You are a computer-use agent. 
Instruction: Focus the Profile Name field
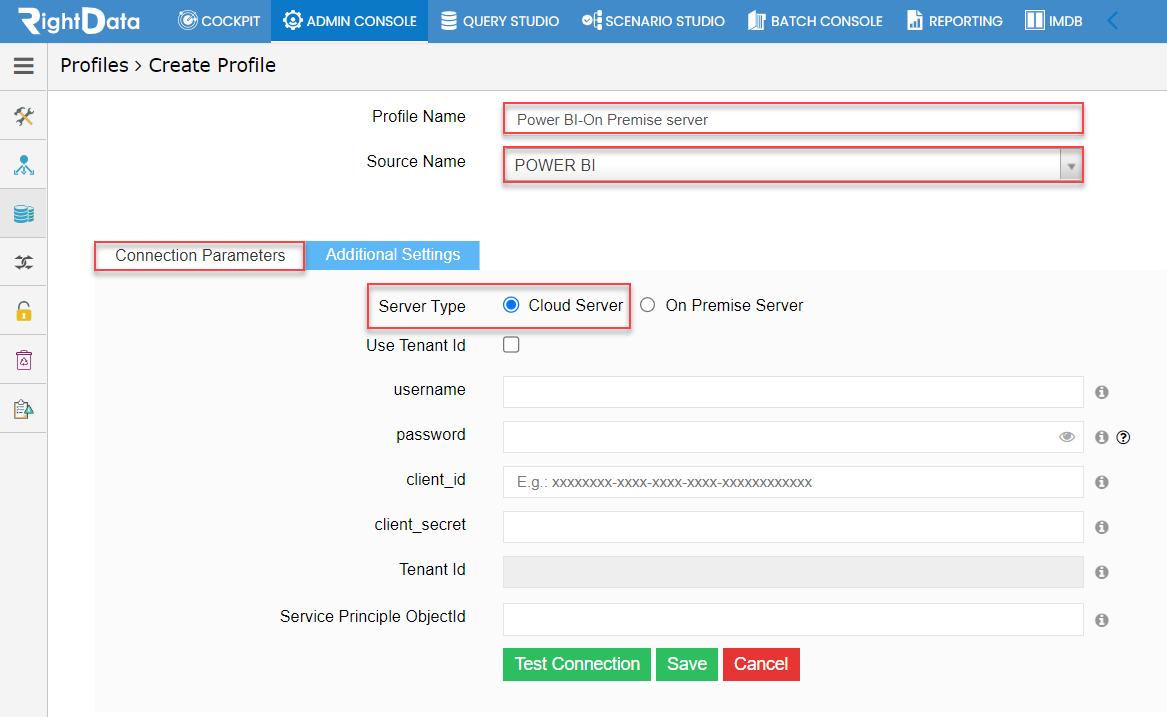tap(793, 119)
